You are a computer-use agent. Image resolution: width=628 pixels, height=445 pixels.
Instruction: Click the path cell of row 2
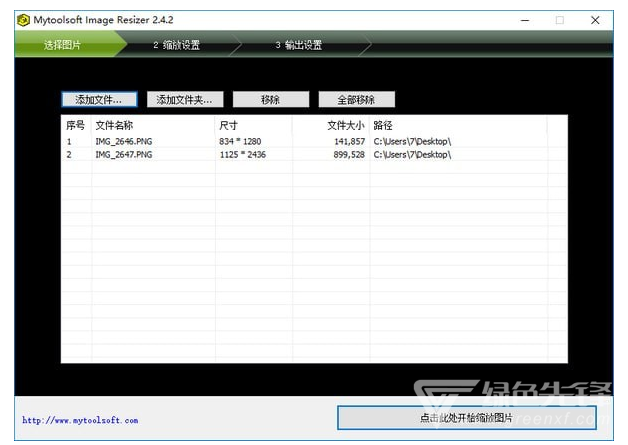tap(412, 155)
